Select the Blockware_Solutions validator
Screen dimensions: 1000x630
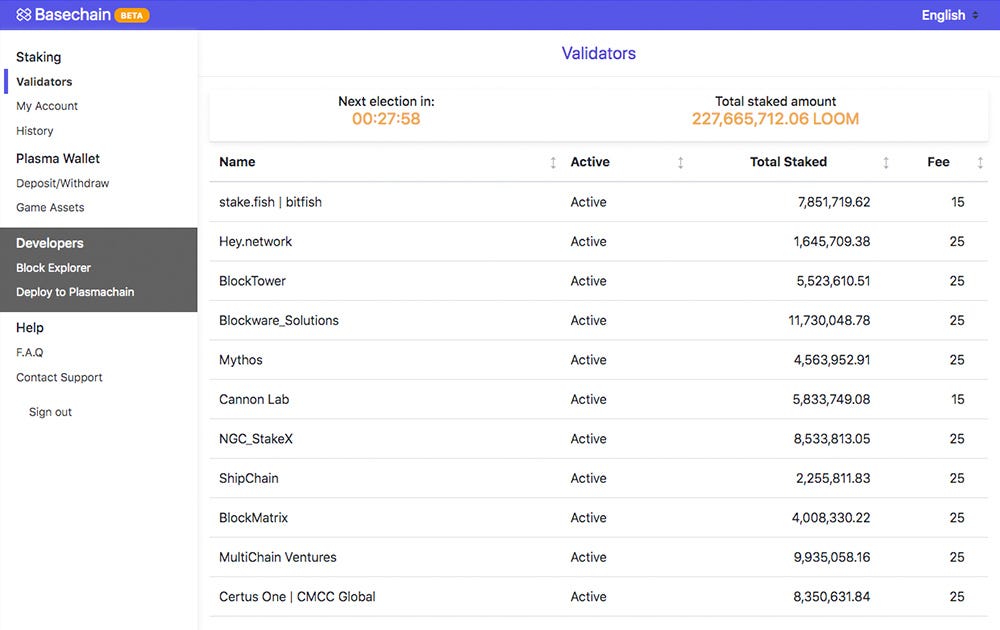click(x=279, y=321)
